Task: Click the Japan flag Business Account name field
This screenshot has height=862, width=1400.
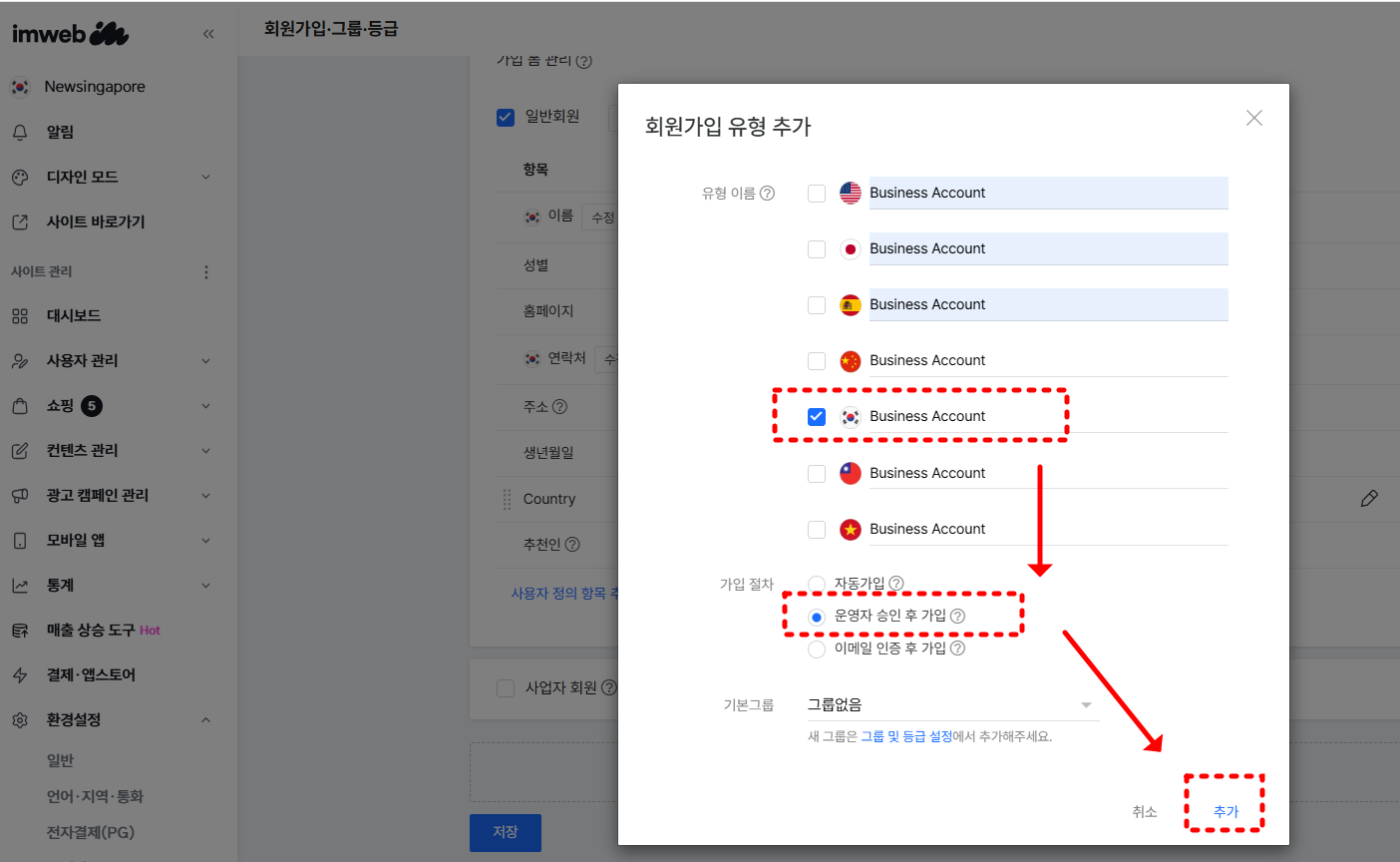Action: tap(1048, 248)
